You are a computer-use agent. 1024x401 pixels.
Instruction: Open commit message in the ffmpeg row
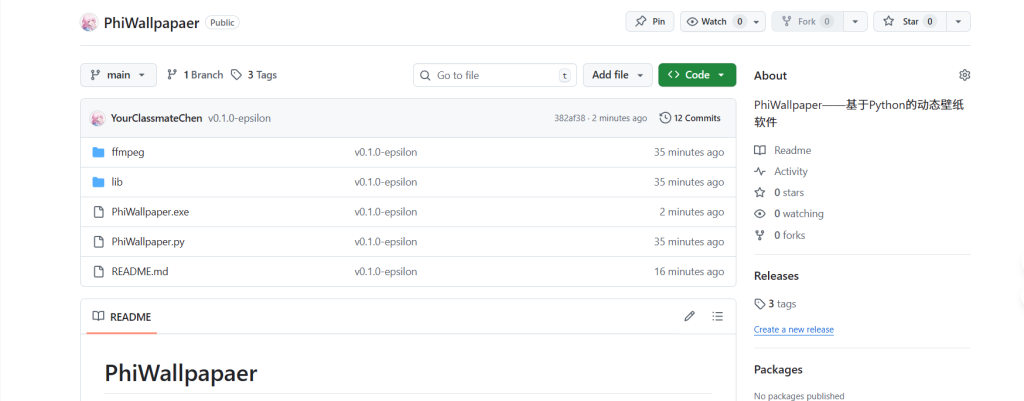pos(386,152)
